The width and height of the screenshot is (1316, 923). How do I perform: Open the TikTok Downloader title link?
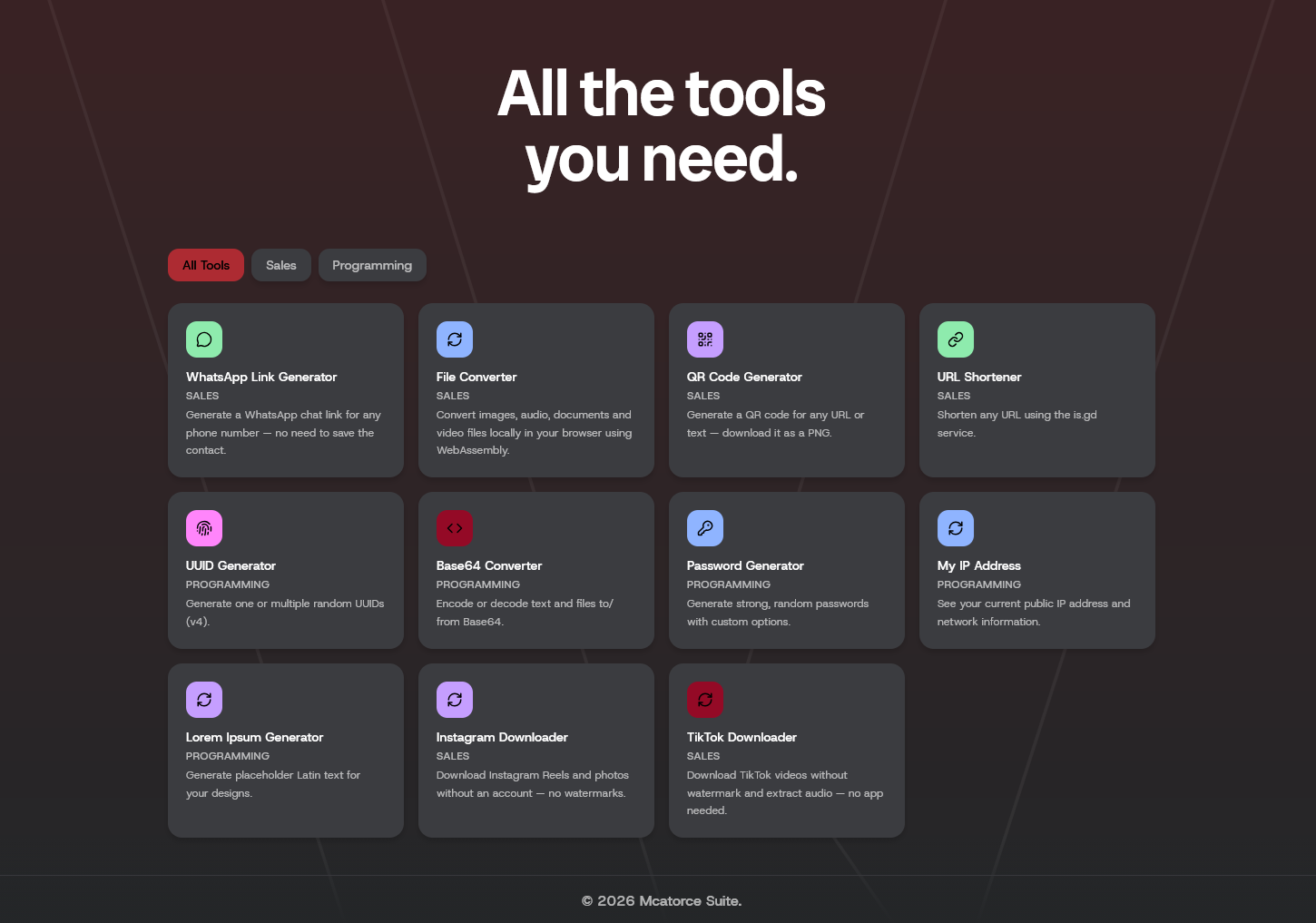(x=741, y=737)
